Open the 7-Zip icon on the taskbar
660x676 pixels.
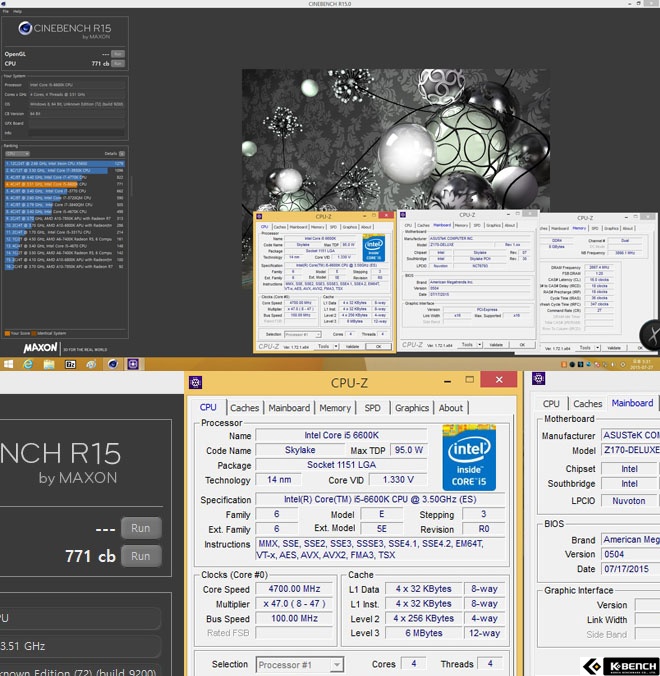click(x=70, y=364)
